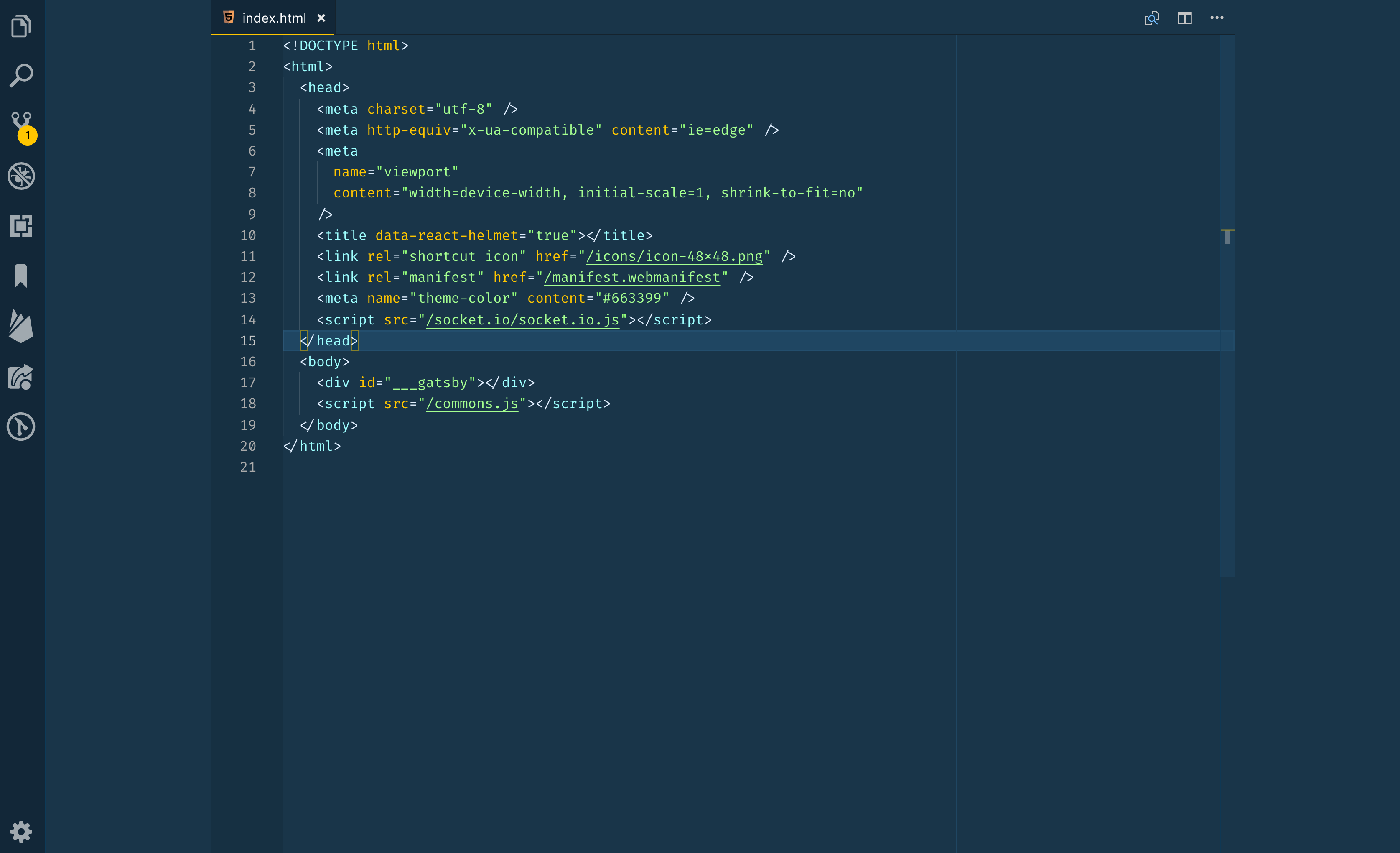
Task: Click the data-react-helmet="true" attribute
Action: pyautogui.click(x=476, y=235)
